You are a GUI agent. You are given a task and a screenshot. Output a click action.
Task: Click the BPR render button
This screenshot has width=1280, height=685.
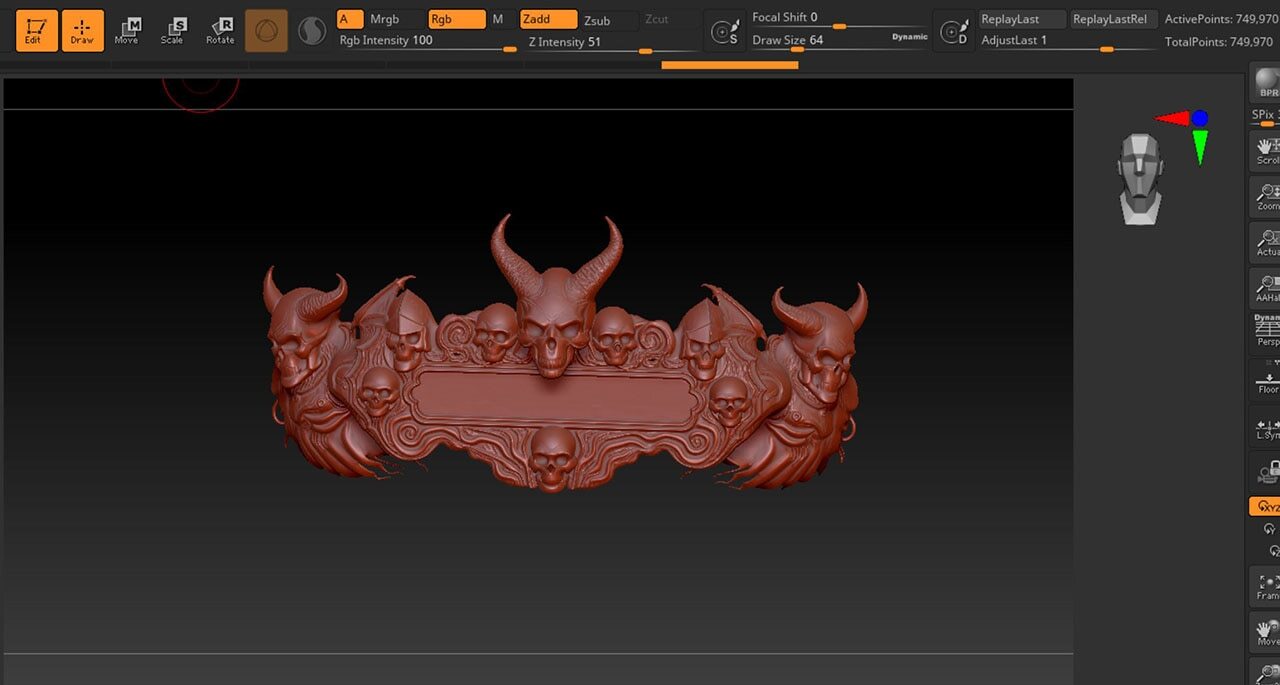(x=1265, y=82)
